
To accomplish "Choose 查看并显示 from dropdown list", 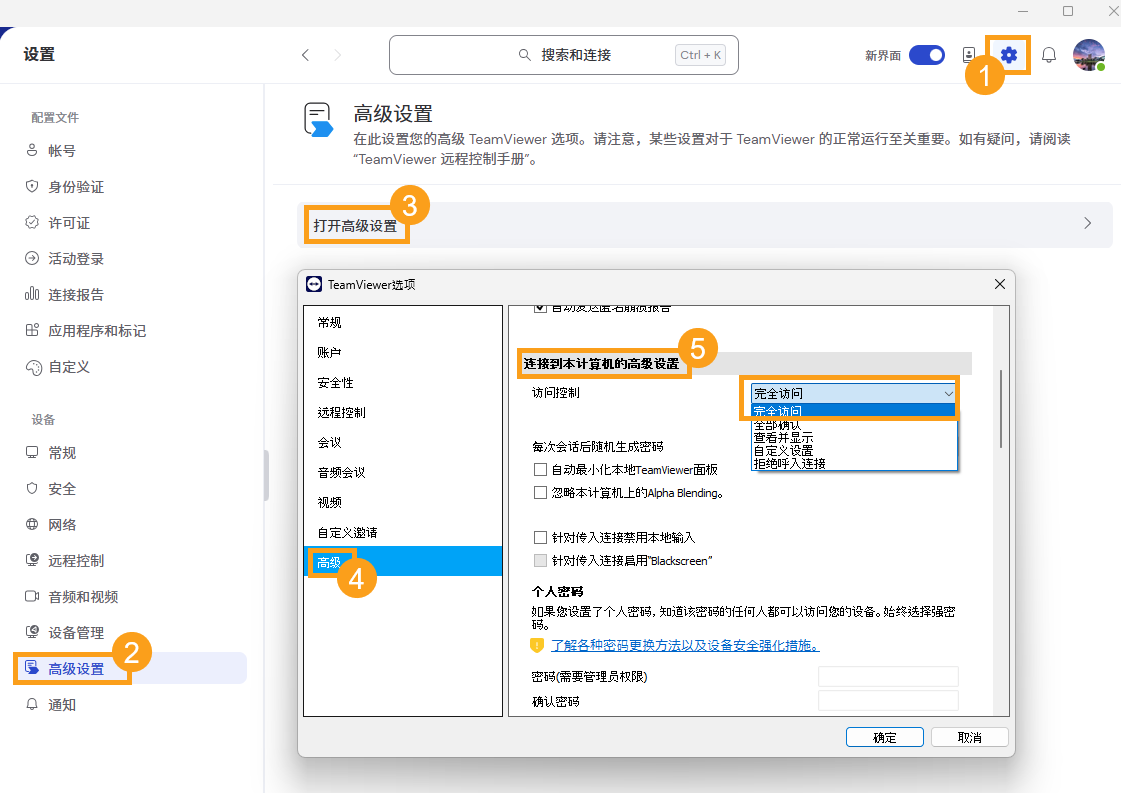I will click(854, 438).
